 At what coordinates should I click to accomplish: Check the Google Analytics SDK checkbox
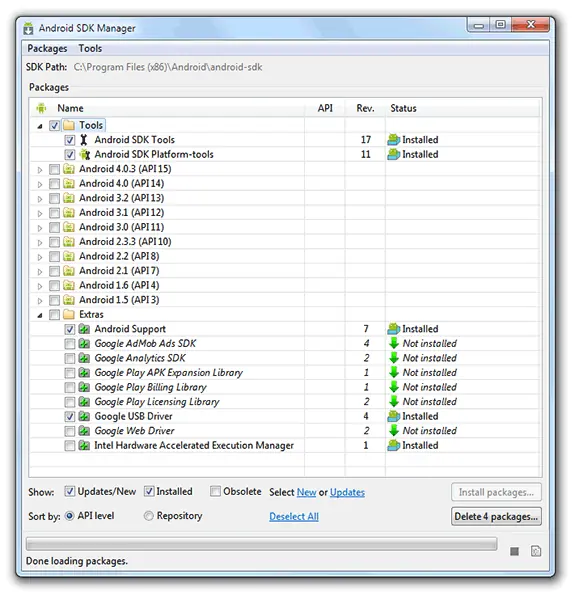(69, 358)
